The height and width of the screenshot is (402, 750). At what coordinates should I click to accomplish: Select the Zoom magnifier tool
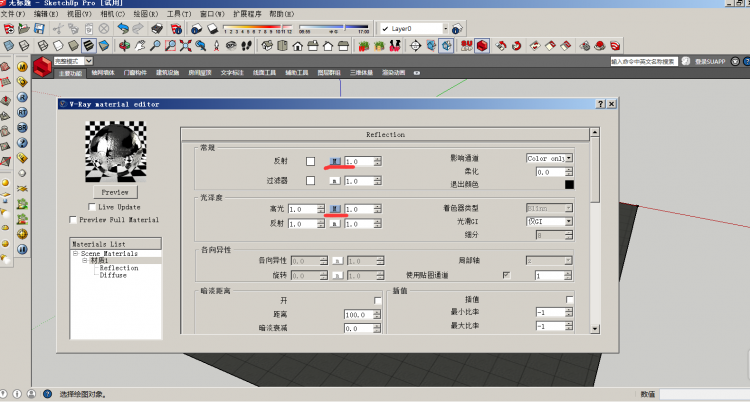(155, 45)
